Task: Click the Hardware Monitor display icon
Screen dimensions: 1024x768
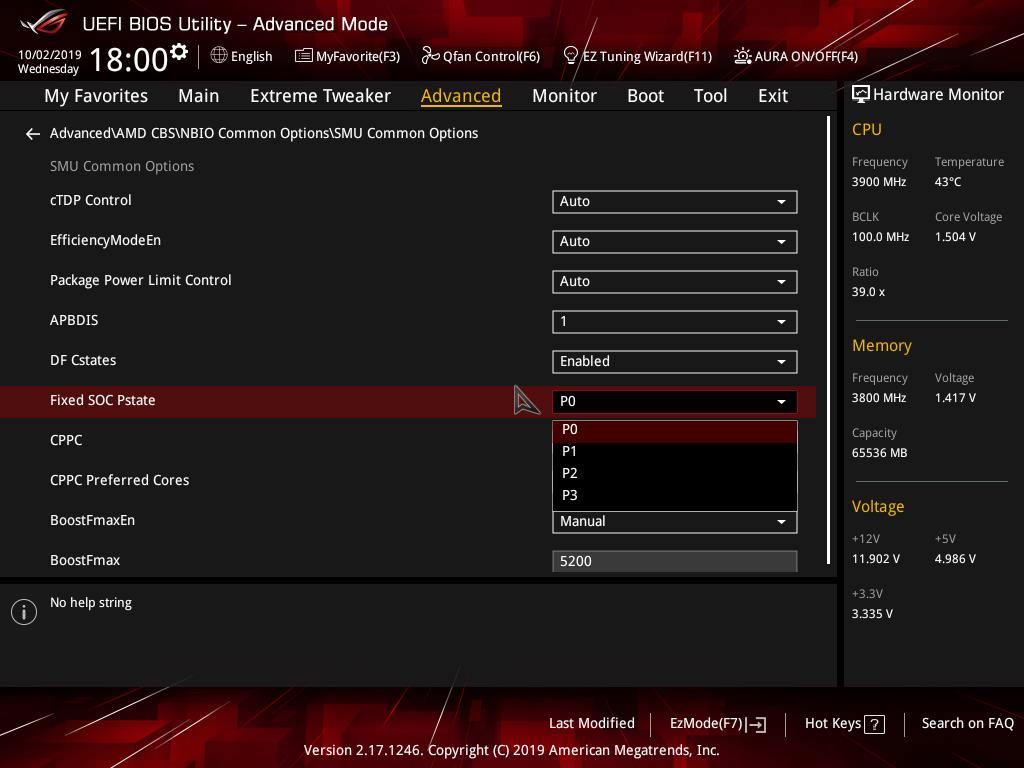Action: pos(861,95)
